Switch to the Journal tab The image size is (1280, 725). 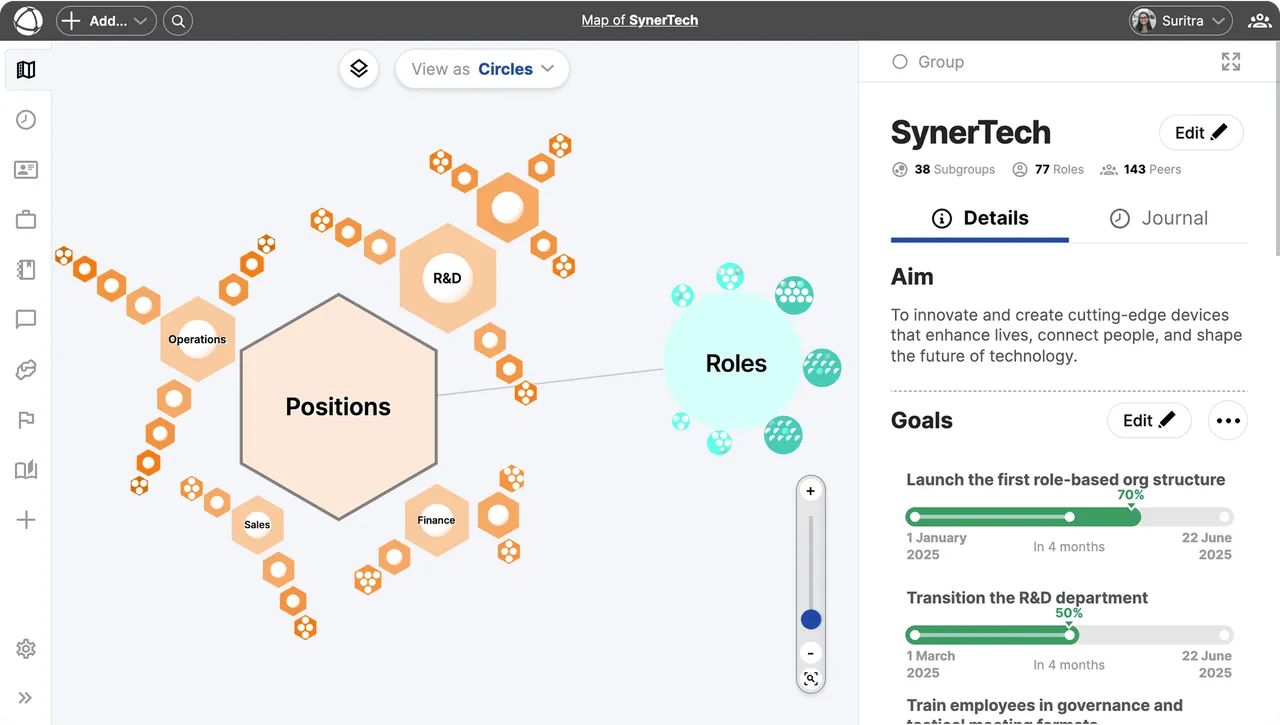click(1159, 218)
